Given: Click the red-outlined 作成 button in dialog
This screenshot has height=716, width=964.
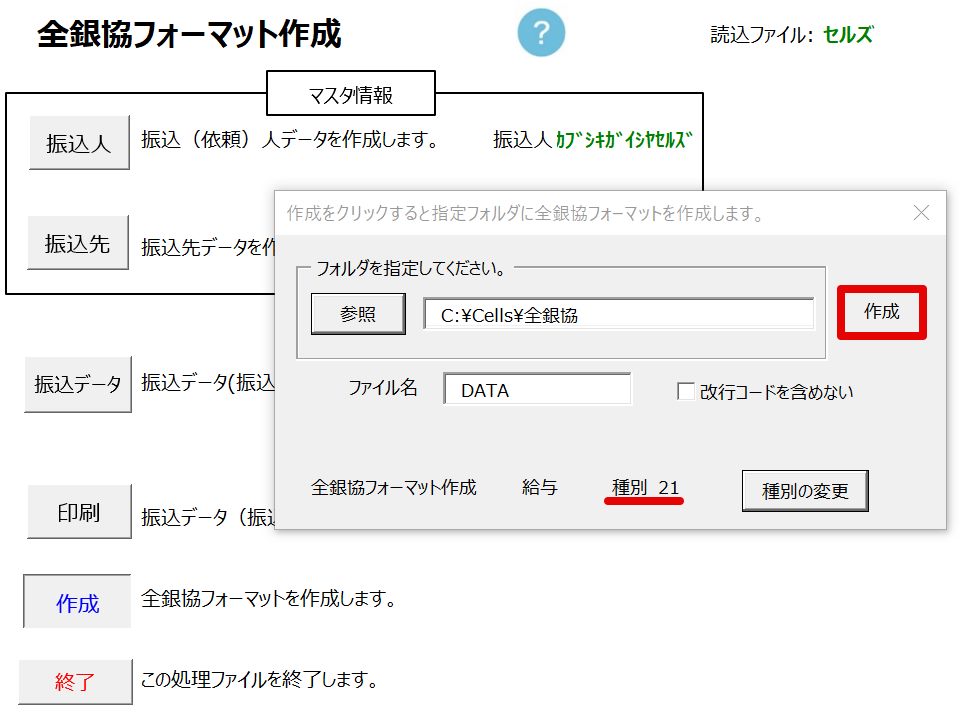Looking at the screenshot, I should (x=881, y=312).
